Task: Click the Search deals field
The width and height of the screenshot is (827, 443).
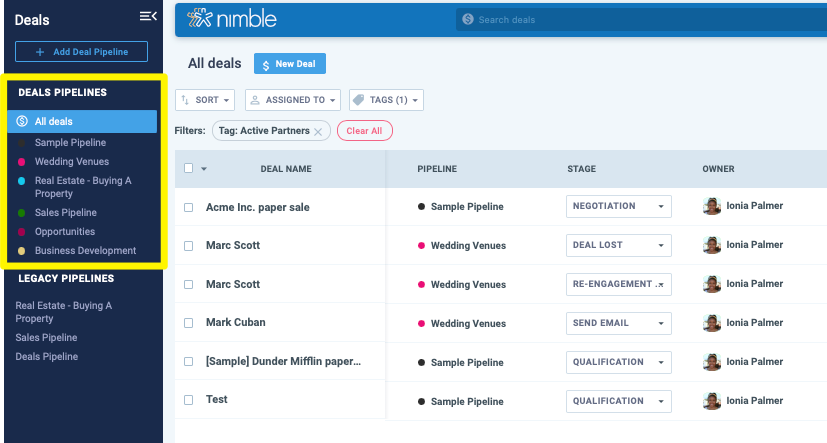Action: [641, 20]
